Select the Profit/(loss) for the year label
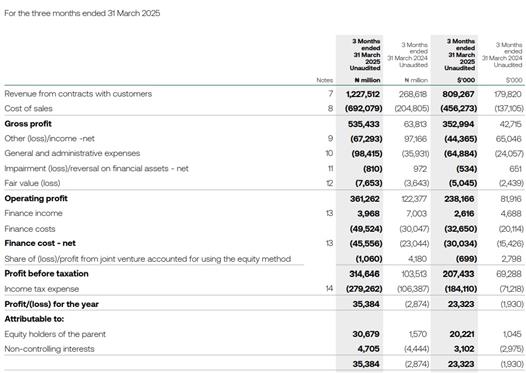Image resolution: width=526 pixels, height=373 pixels. (x=51, y=304)
